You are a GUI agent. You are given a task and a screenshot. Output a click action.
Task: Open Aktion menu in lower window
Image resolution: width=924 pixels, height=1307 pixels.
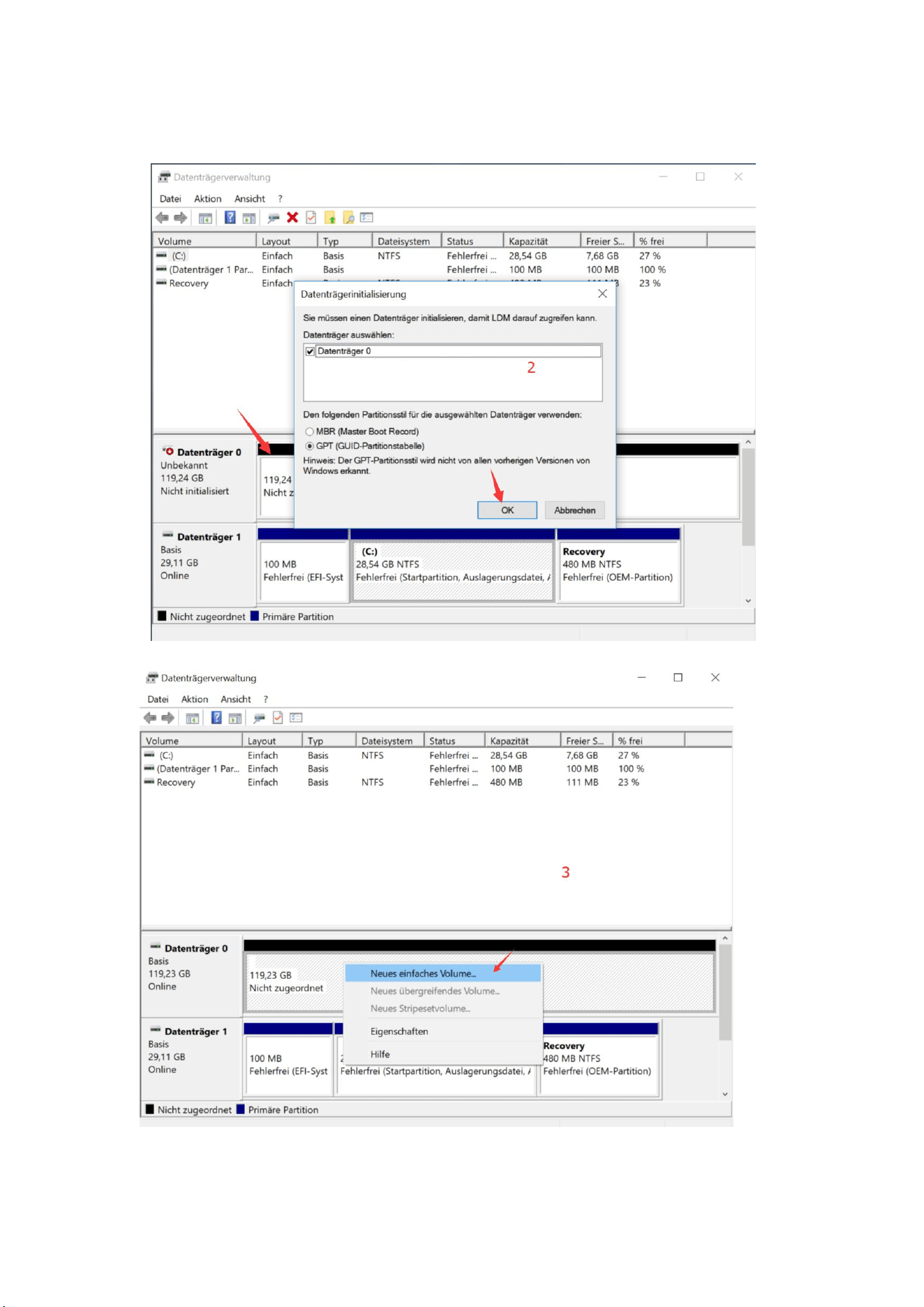[x=195, y=699]
